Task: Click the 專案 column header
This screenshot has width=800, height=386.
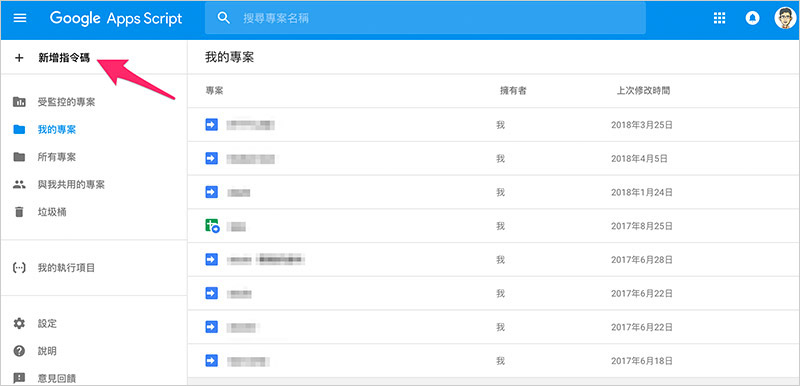Action: [214, 91]
